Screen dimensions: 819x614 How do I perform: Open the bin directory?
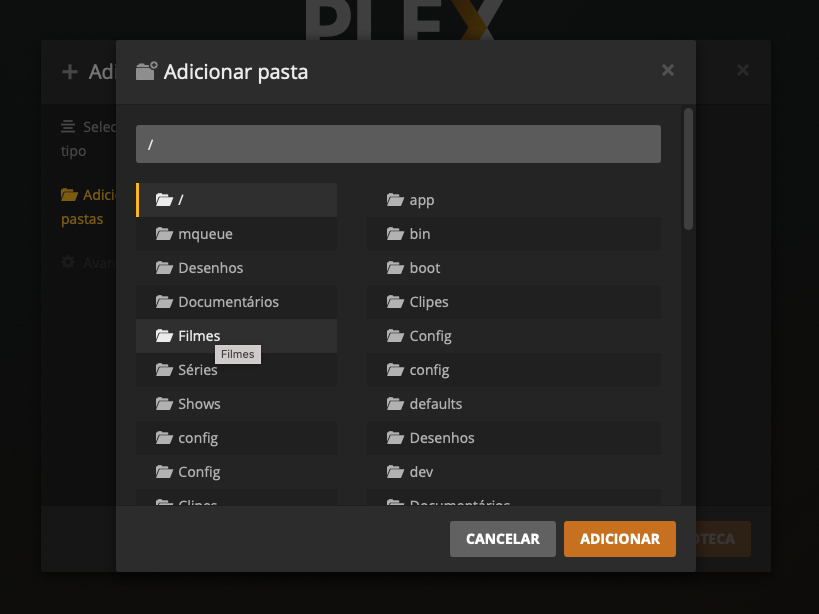(420, 234)
